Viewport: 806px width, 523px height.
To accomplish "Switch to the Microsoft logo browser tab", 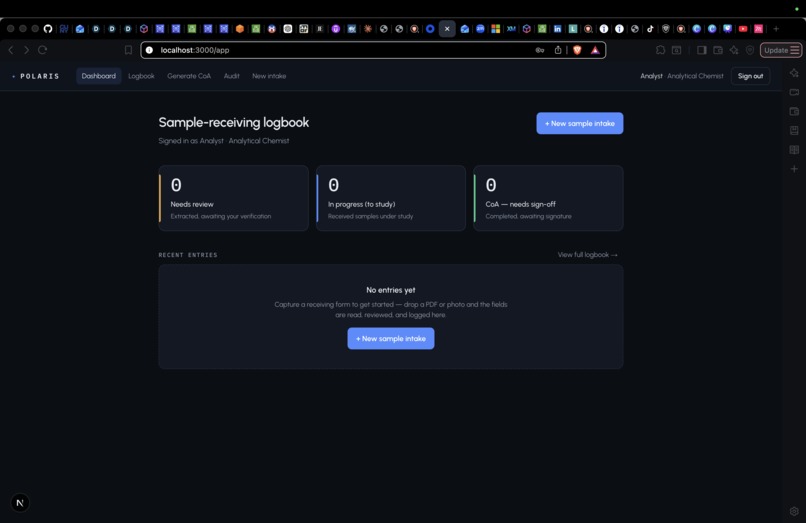I will click(496, 29).
